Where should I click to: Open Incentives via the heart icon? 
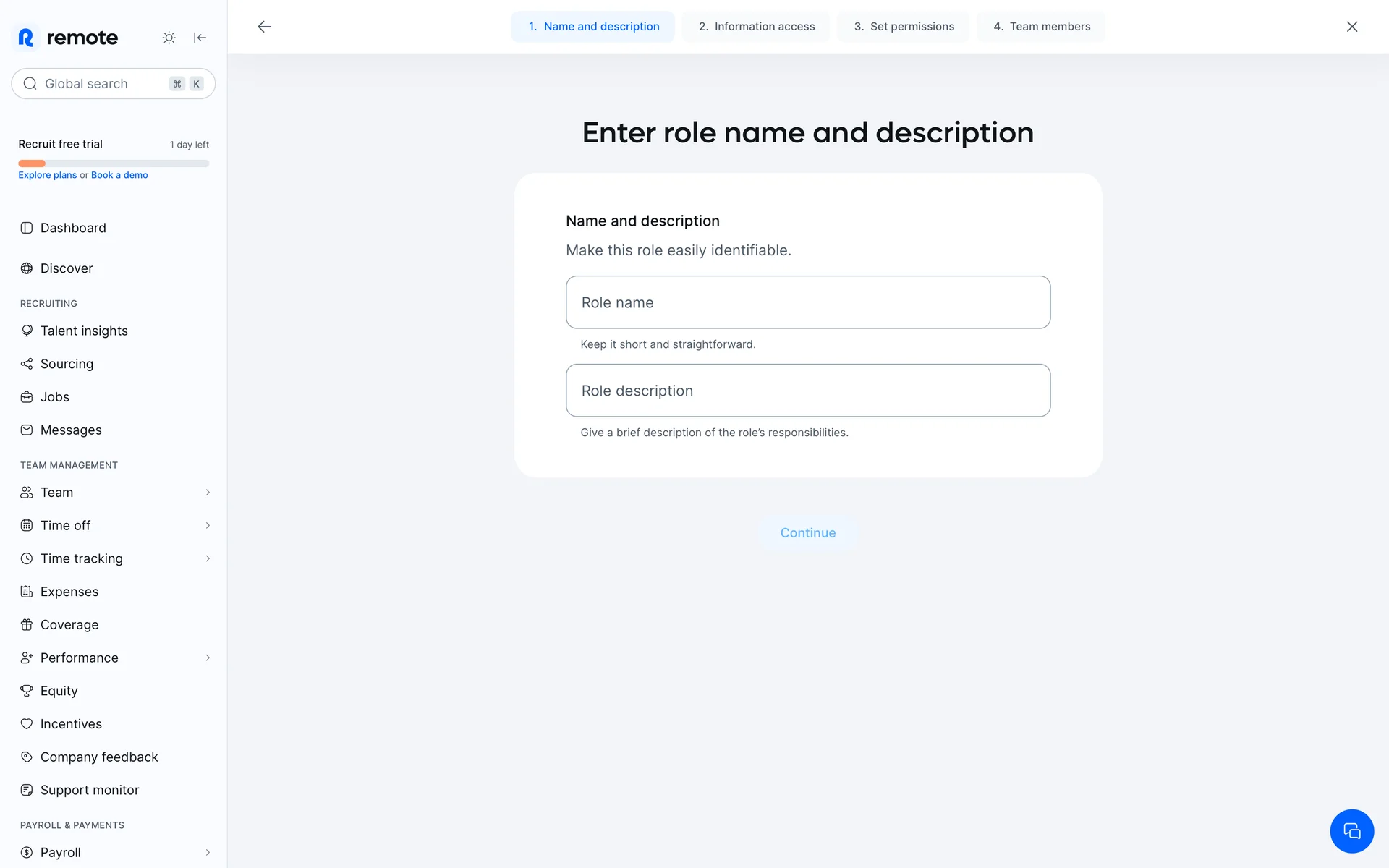(27, 724)
